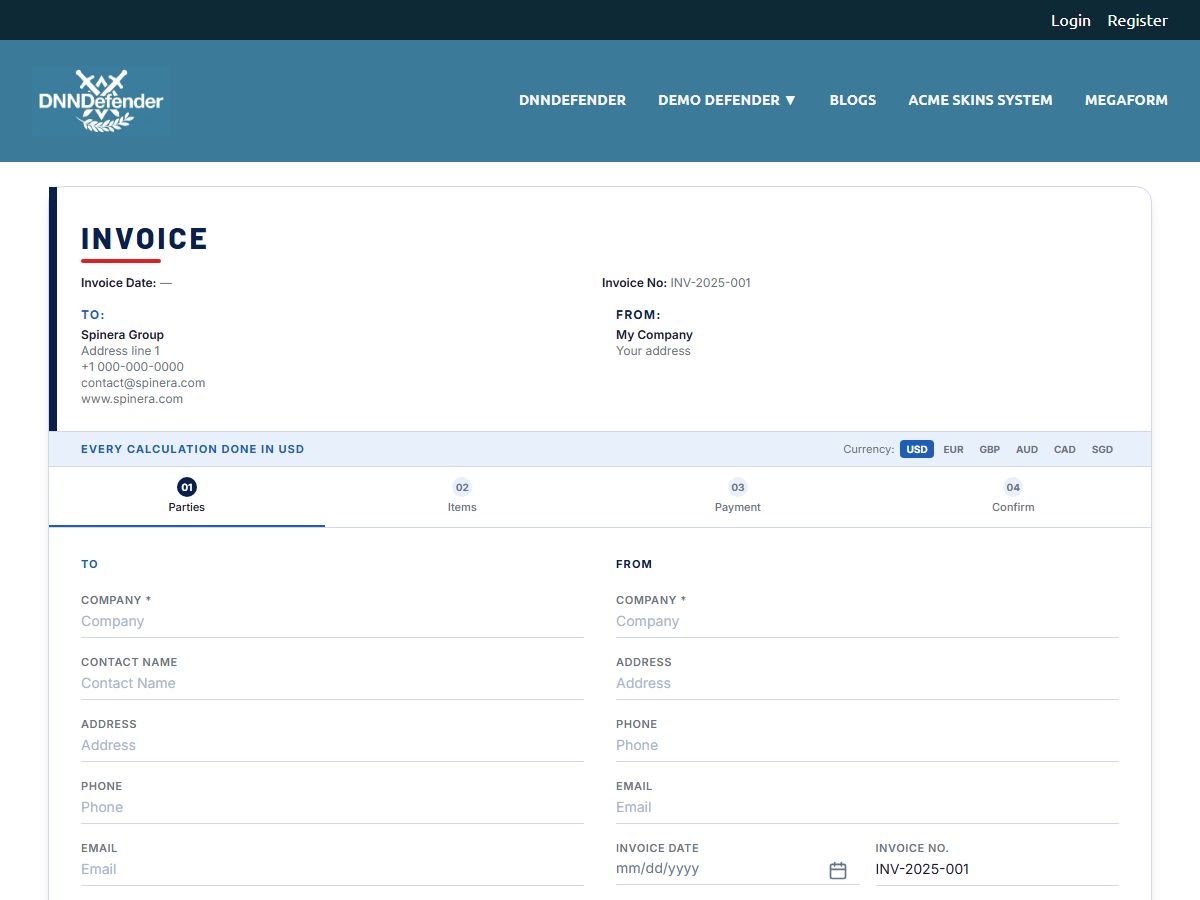The height and width of the screenshot is (900, 1200).
Task: Go to the Payment step
Action: coord(738,496)
